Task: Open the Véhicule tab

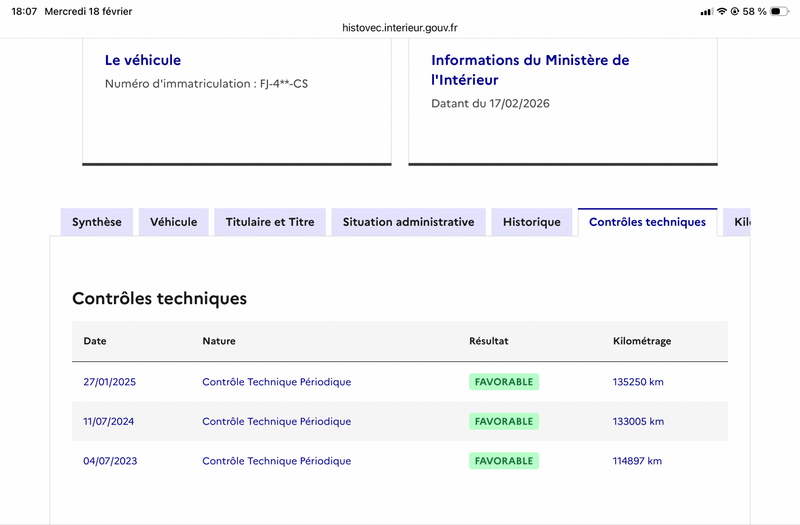Action: (x=174, y=222)
